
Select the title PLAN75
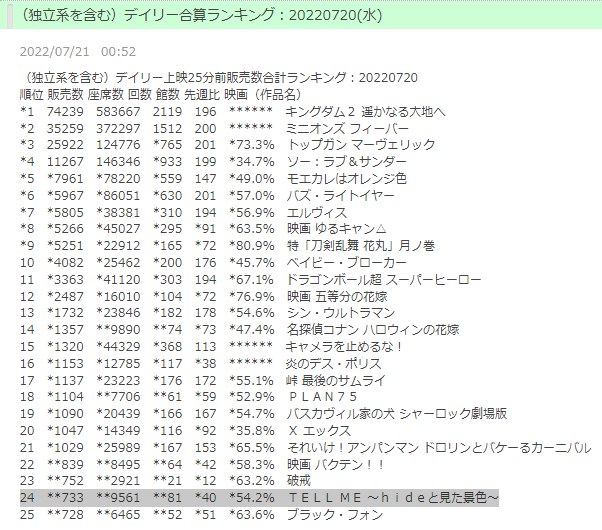323,396
